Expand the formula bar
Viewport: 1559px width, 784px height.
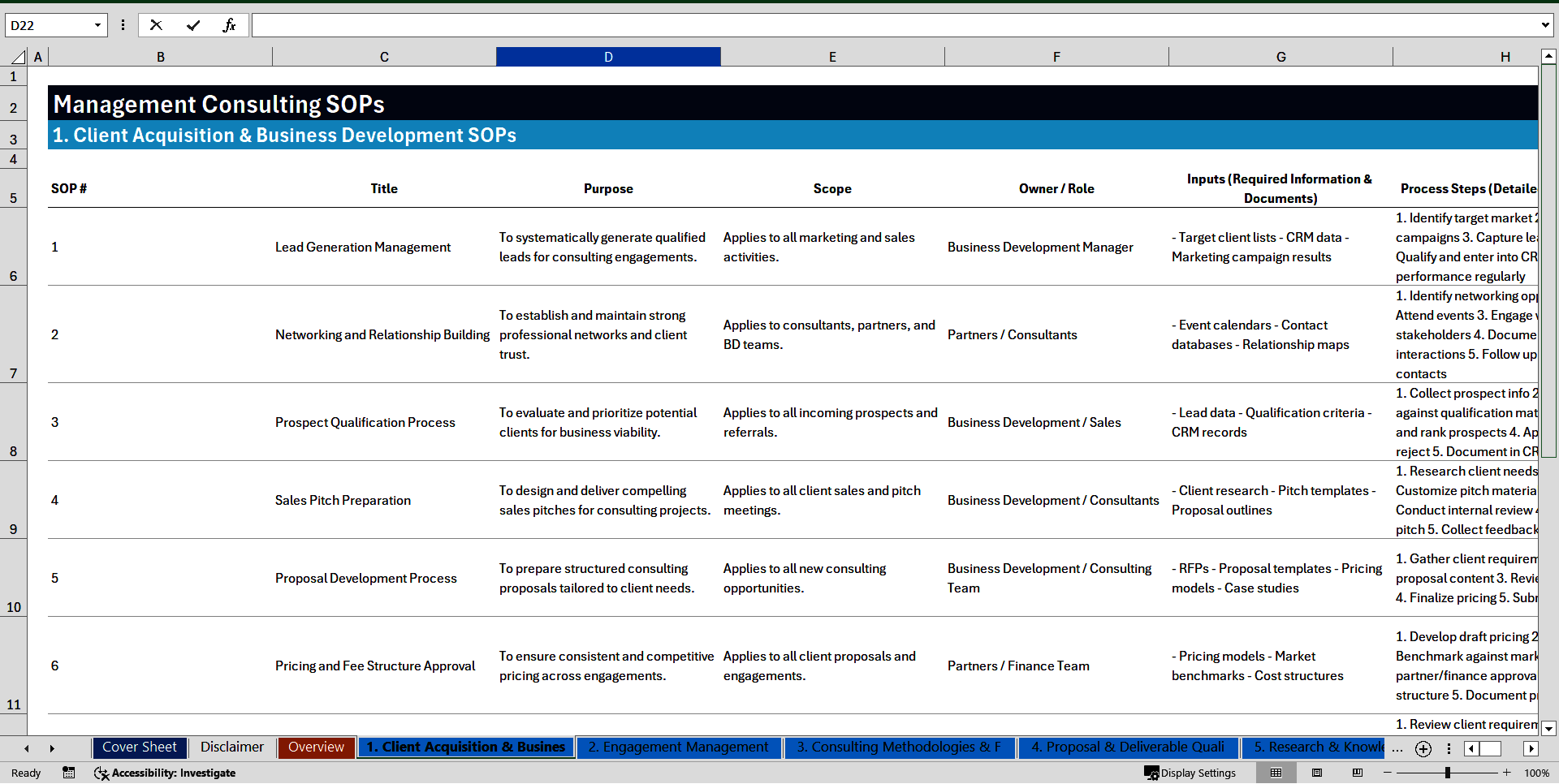pos(1544,25)
